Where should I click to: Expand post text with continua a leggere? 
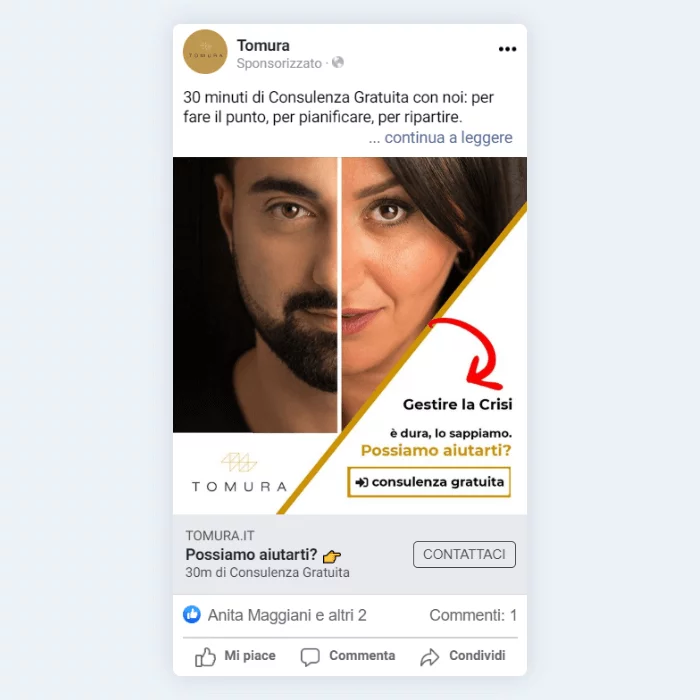[448, 138]
